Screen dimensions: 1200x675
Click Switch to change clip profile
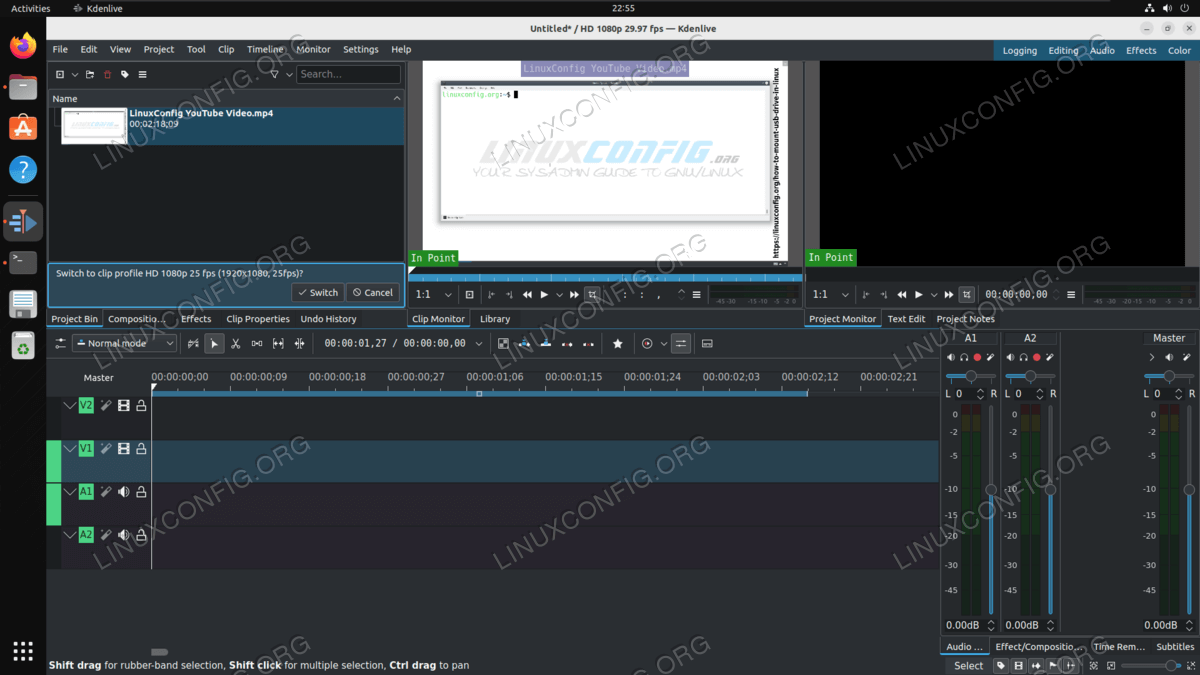pos(318,293)
